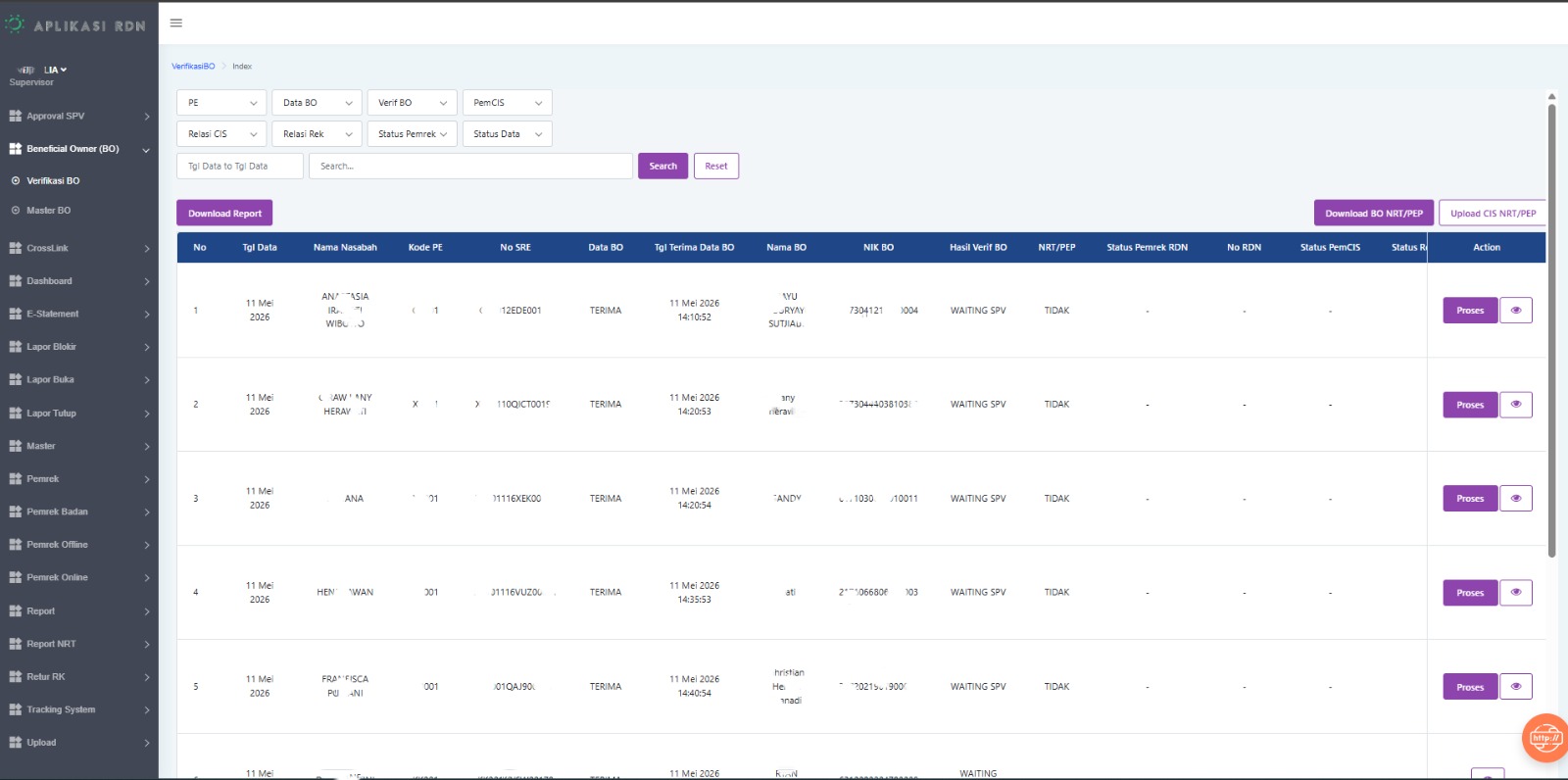Click Proses button for row 2
The width and height of the screenshot is (1568, 780).
pyautogui.click(x=1470, y=405)
